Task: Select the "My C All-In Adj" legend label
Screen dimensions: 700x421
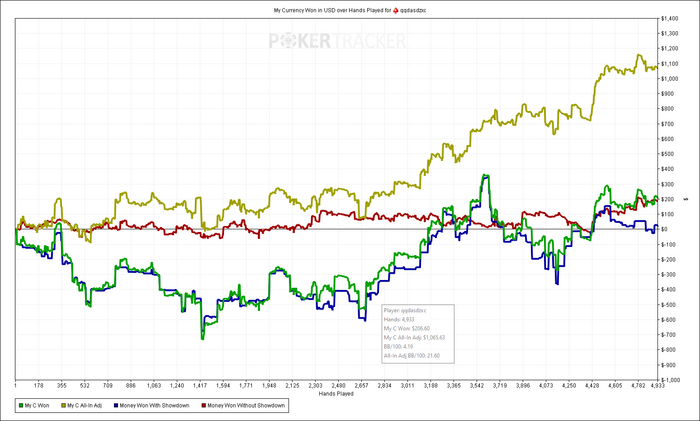Action: pos(84,406)
